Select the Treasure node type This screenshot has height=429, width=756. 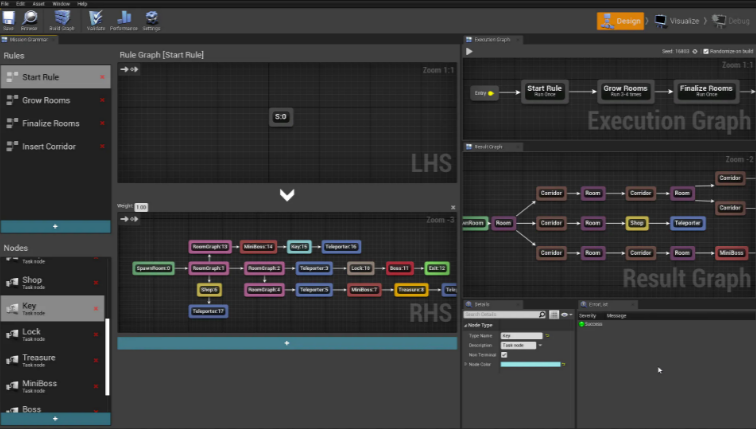(x=52, y=361)
